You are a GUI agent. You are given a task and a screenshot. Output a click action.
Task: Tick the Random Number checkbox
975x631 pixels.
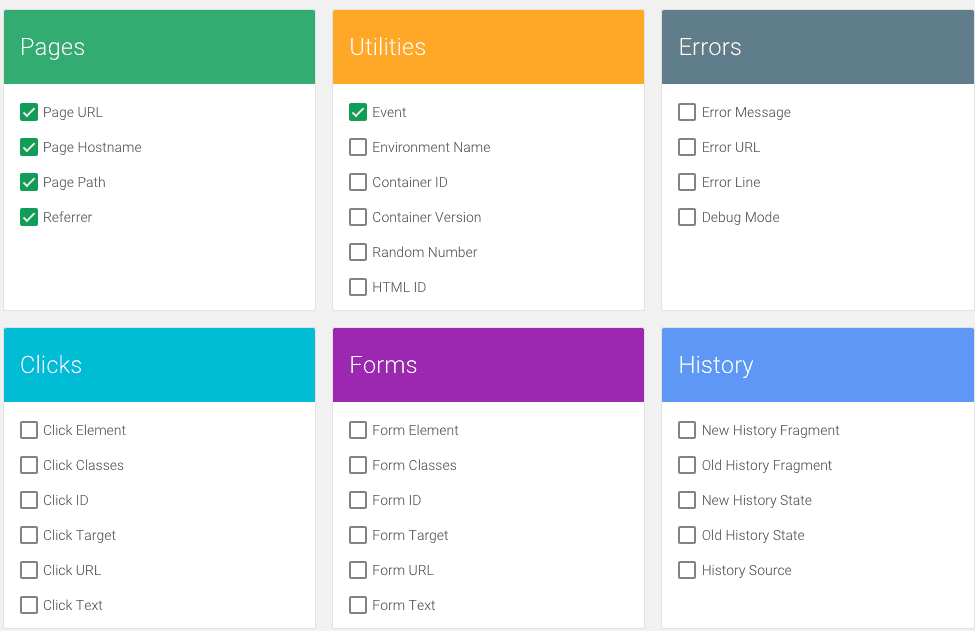click(x=358, y=252)
